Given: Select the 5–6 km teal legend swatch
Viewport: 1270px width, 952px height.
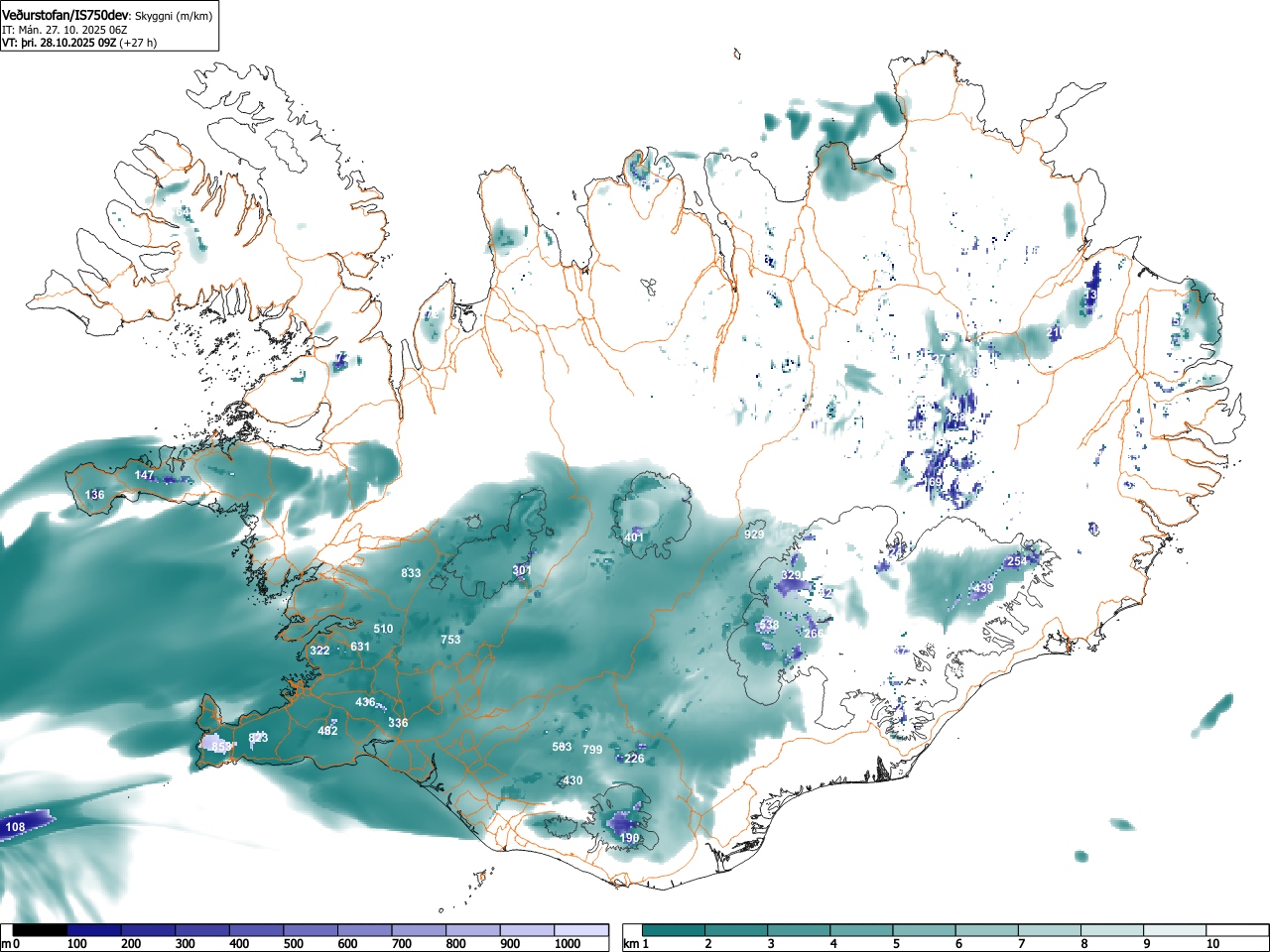Looking at the screenshot, I should click(925, 930).
